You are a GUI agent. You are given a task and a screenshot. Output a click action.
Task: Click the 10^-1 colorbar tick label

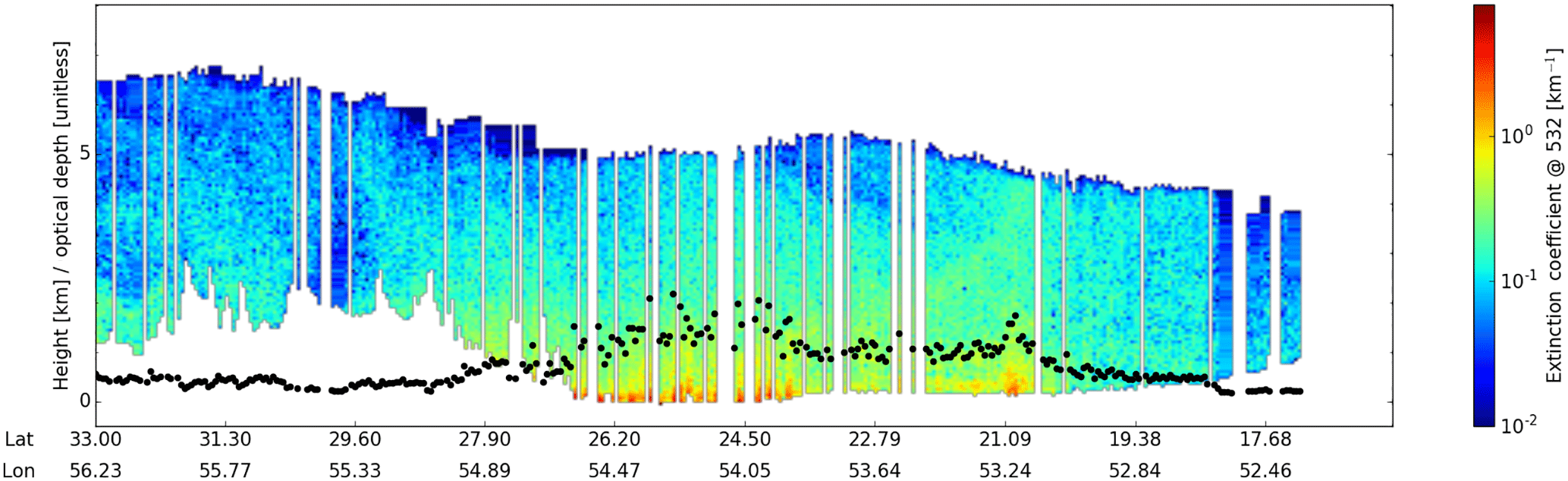(1518, 280)
